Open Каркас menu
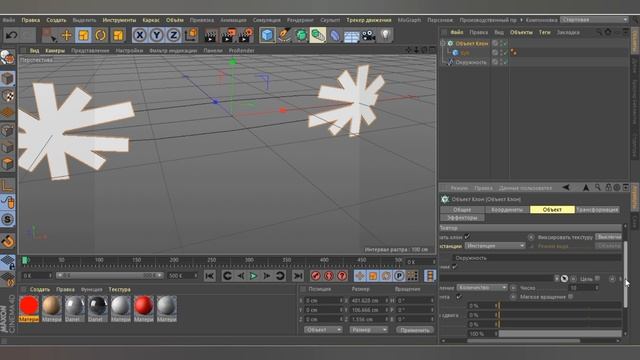 [151, 20]
